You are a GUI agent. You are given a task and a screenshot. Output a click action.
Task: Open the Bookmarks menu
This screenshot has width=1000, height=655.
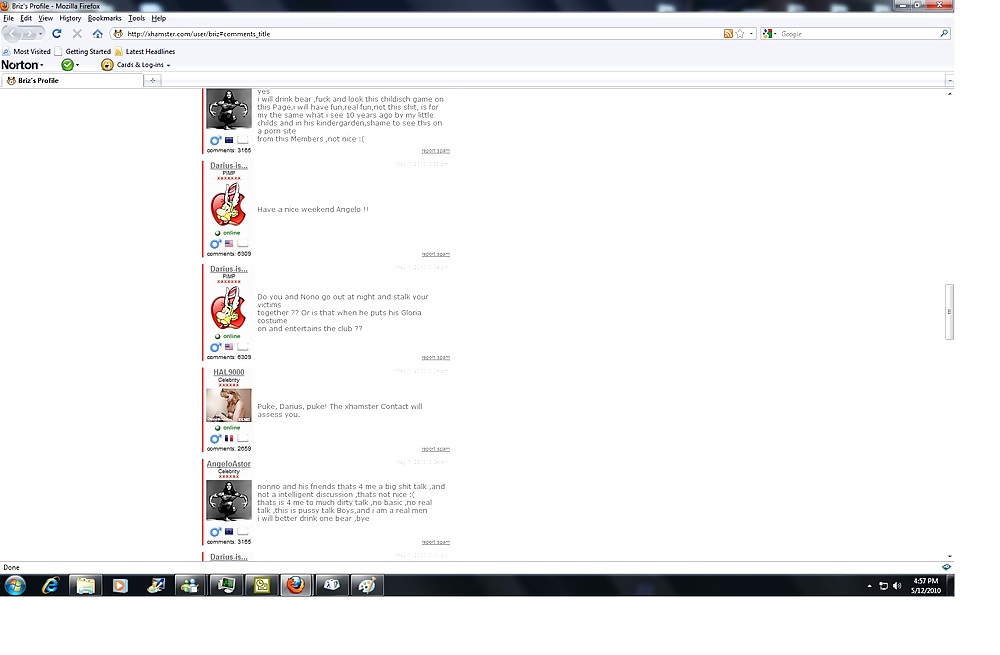click(x=104, y=18)
